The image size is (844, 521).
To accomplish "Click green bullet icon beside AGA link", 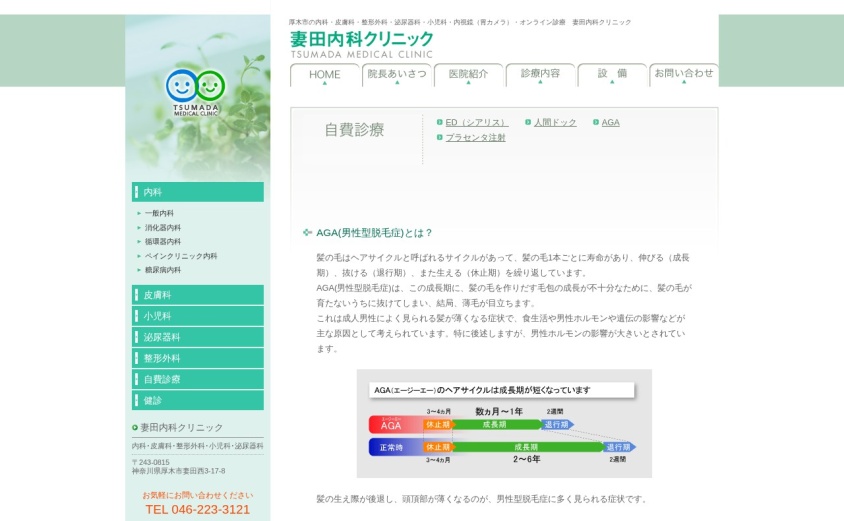I will tap(596, 122).
